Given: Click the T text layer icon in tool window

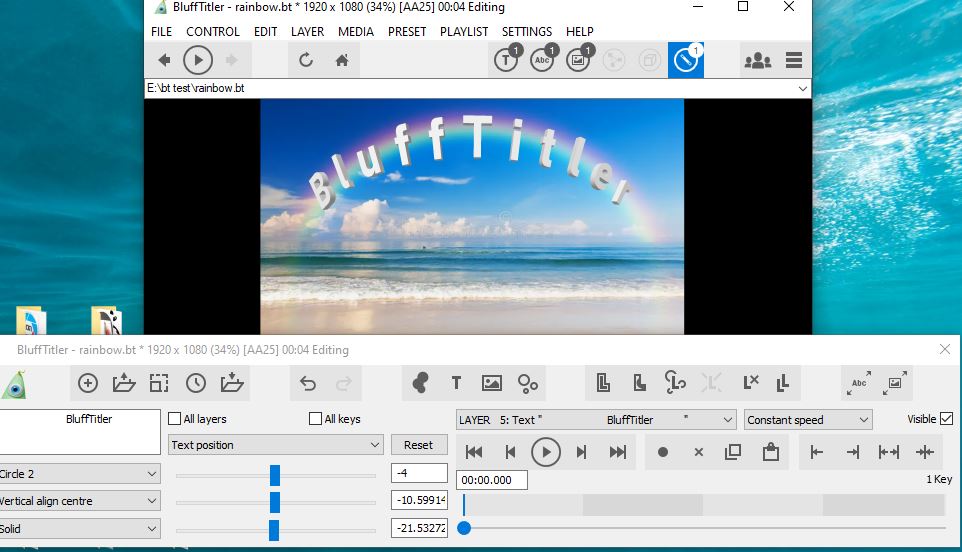Looking at the screenshot, I should (456, 383).
